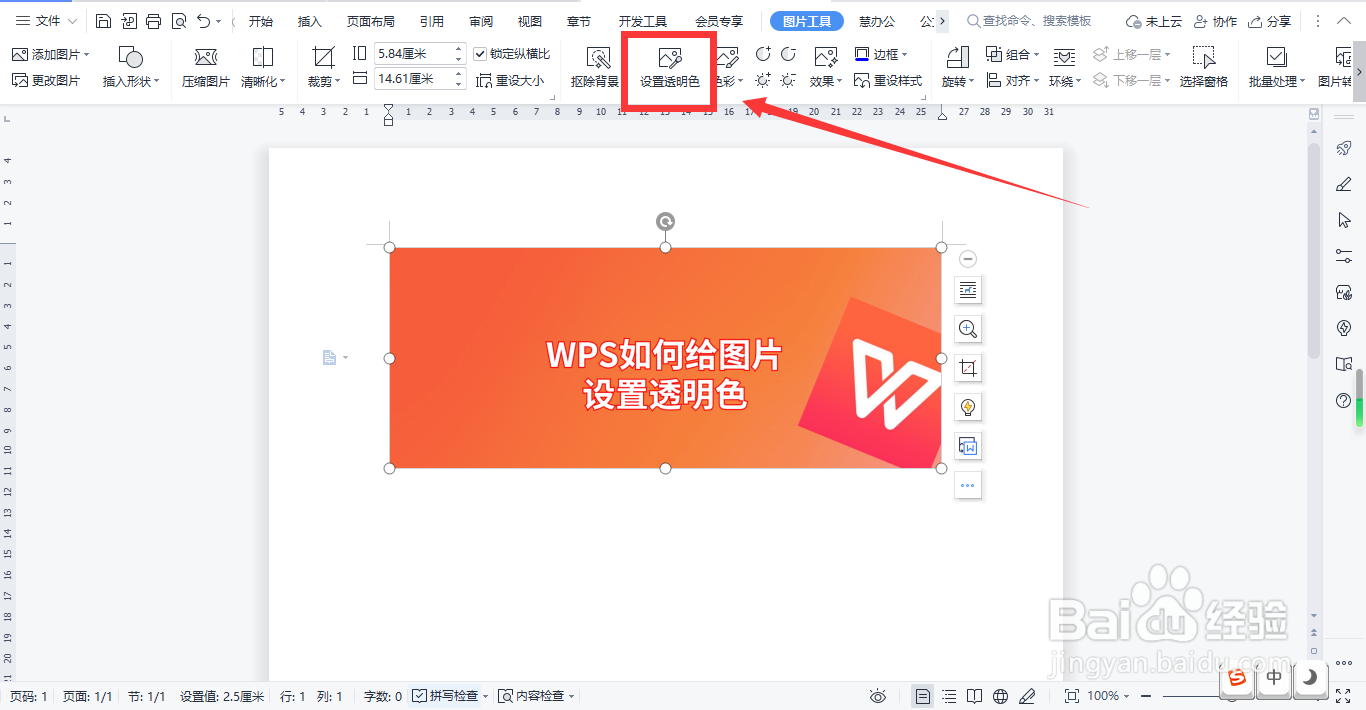Click the 协作 collaborate button

pyautogui.click(x=1215, y=21)
